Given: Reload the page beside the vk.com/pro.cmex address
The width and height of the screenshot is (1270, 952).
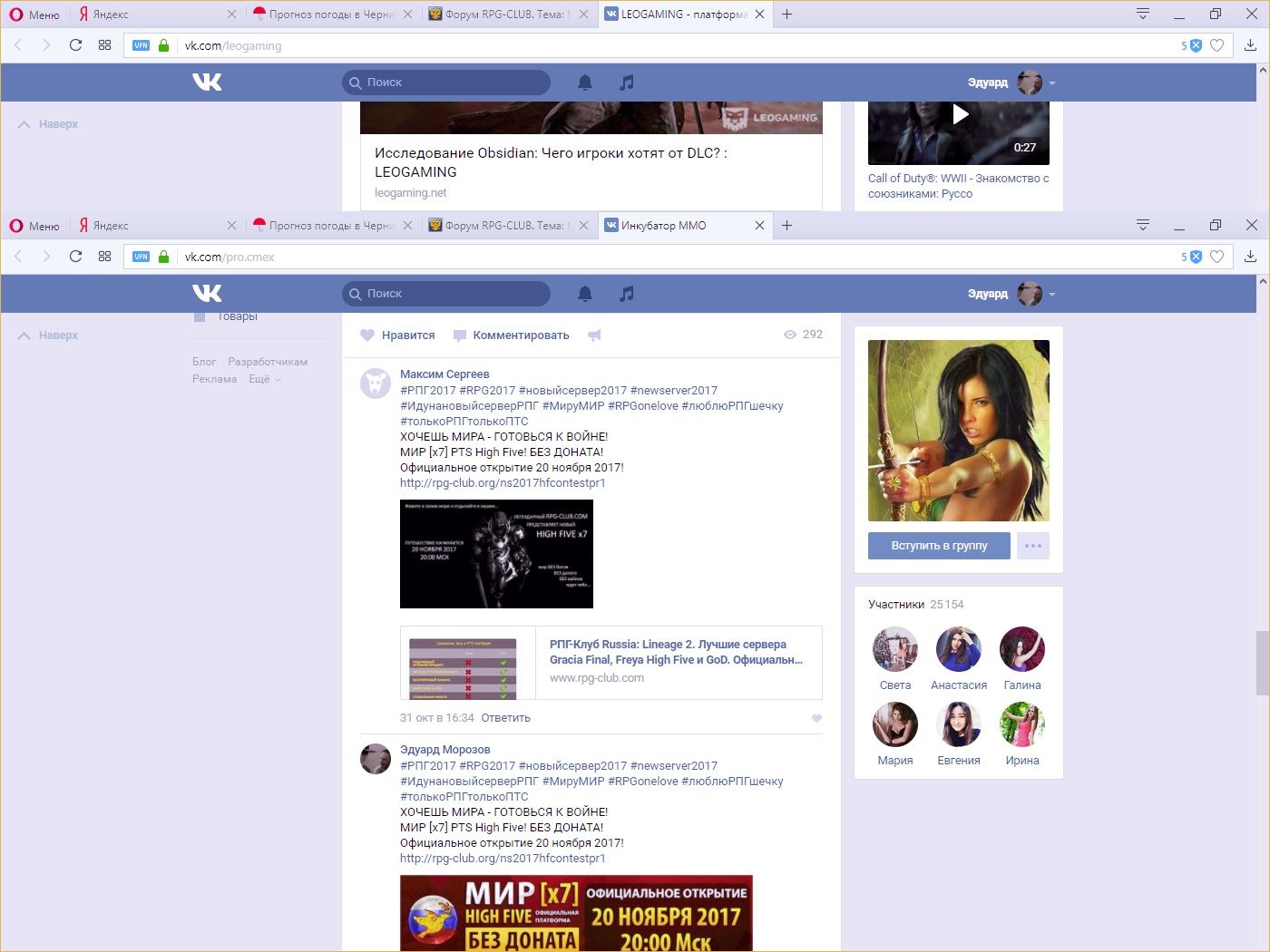Looking at the screenshot, I should tap(76, 257).
